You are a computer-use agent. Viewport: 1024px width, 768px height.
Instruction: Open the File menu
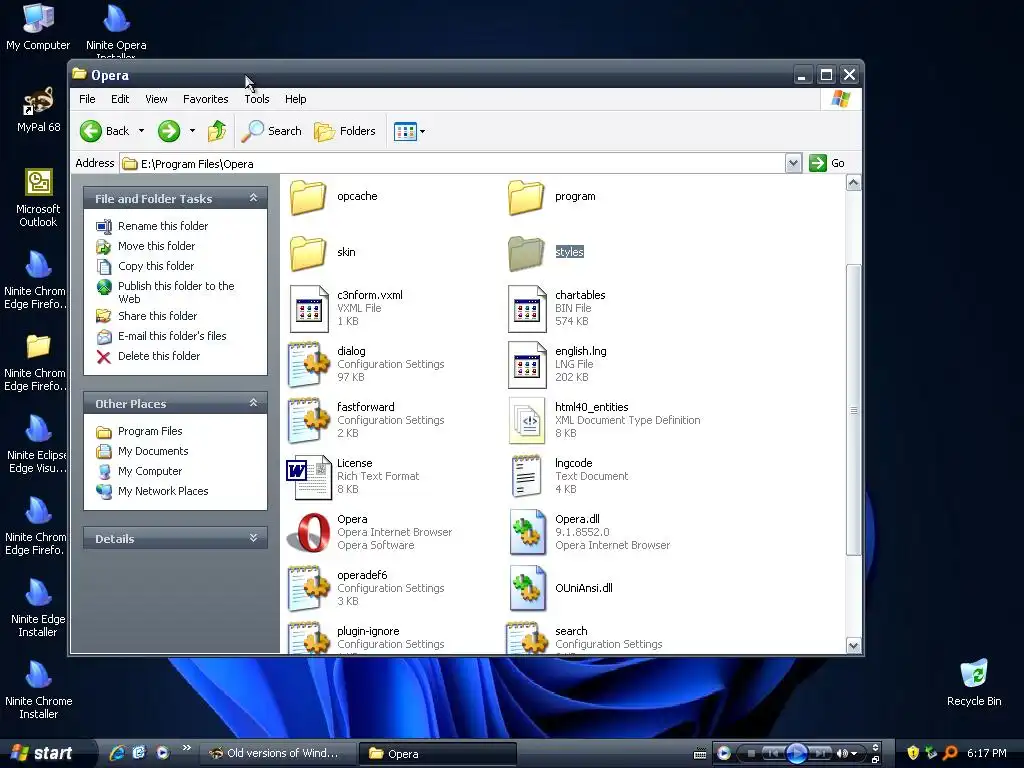(x=87, y=99)
